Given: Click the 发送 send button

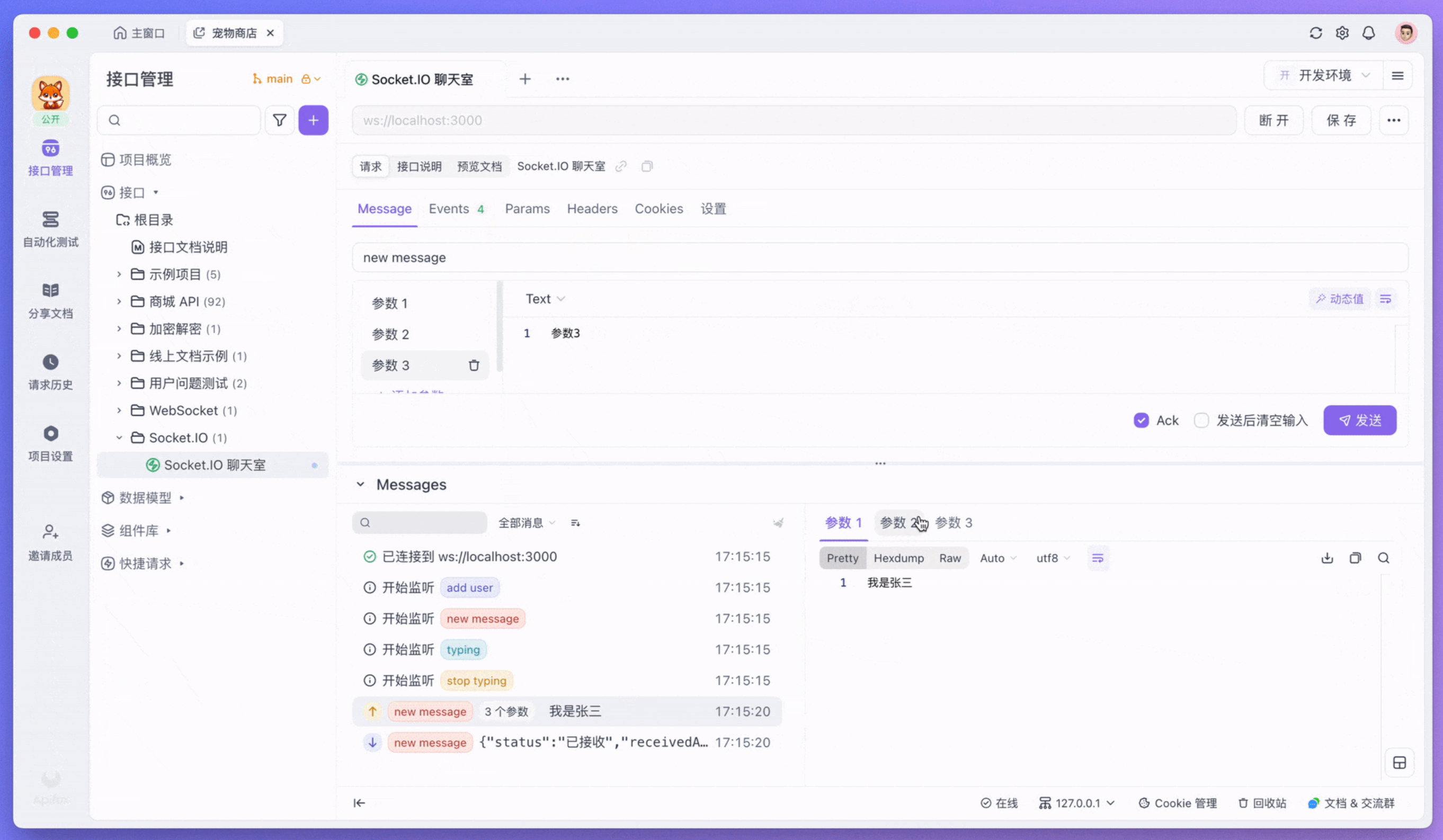Looking at the screenshot, I should [1359, 421].
